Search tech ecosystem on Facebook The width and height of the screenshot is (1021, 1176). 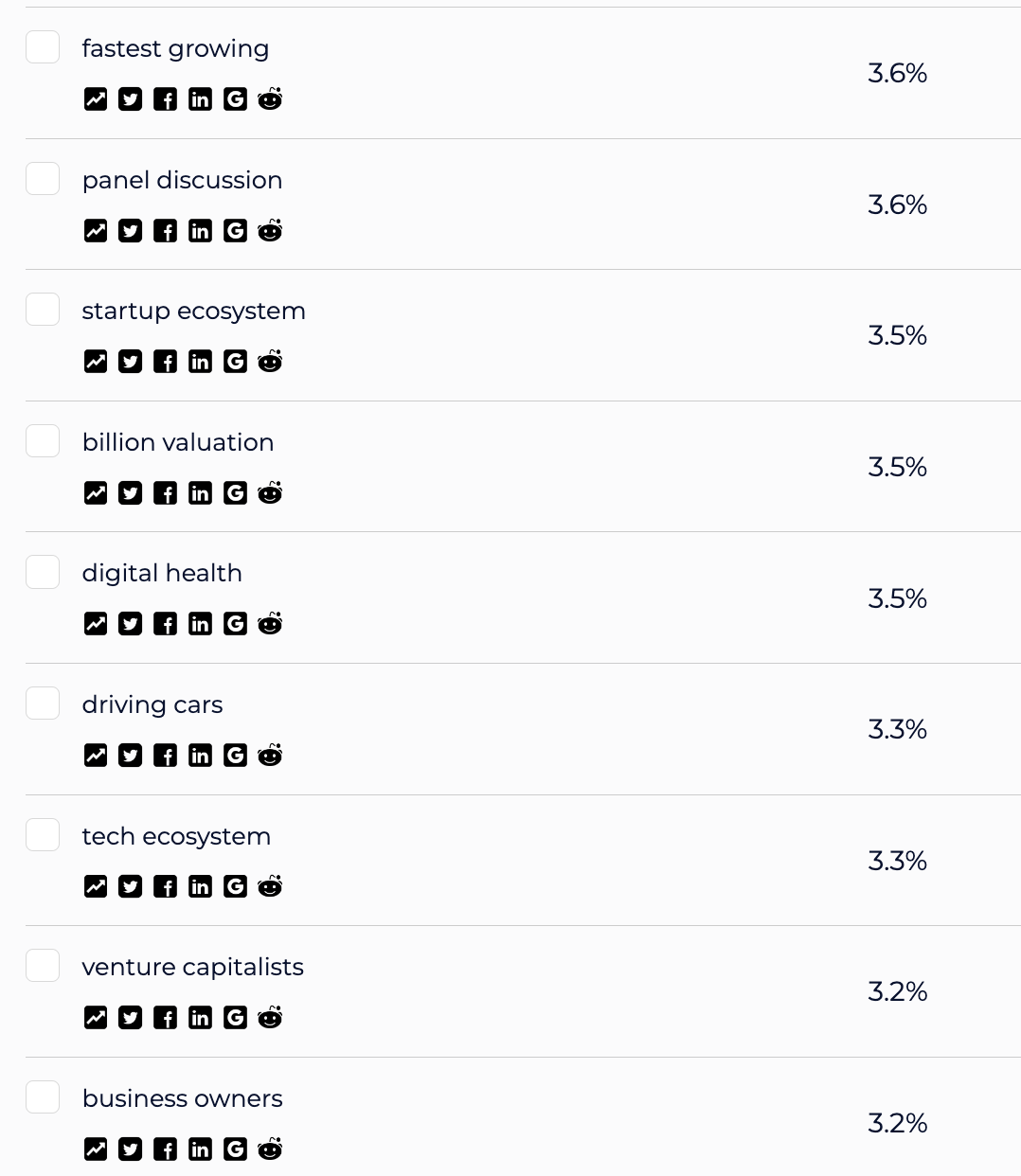tap(165, 886)
